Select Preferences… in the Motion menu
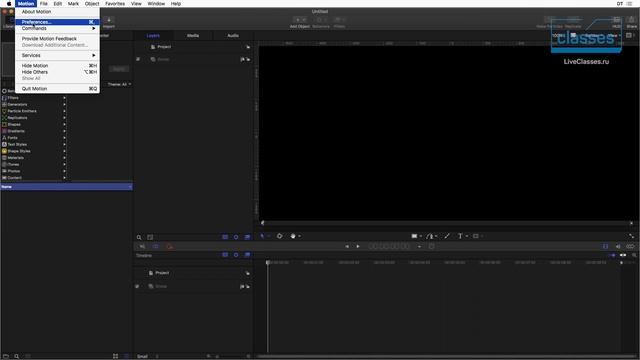This screenshot has width=640, height=360. point(57,22)
